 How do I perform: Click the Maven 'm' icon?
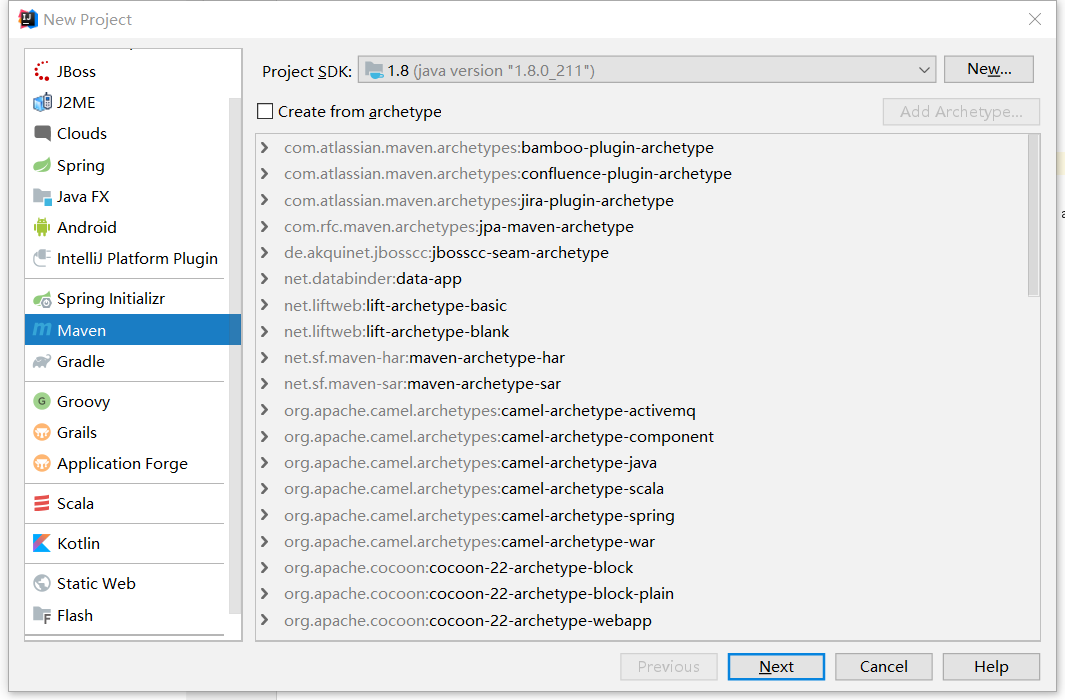click(x=42, y=330)
